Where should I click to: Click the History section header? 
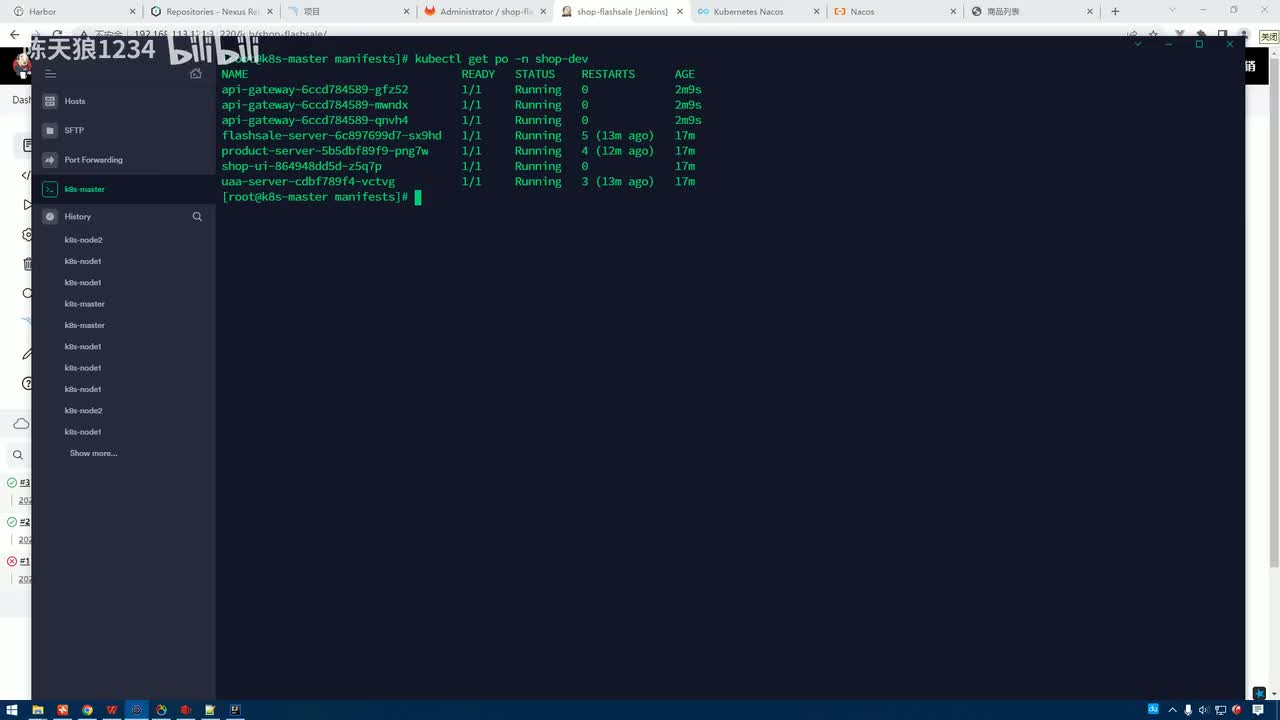[x=78, y=216]
